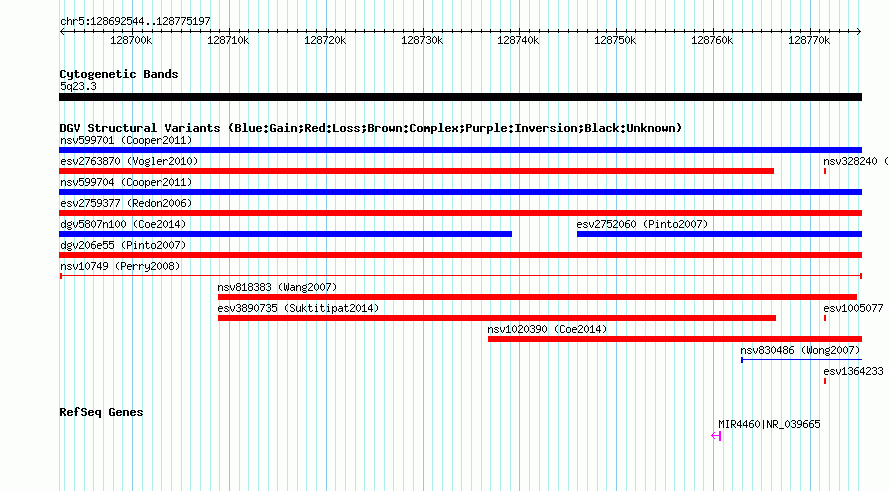Click the esv2763870 (Vogler2010) label

pyautogui.click(x=129, y=161)
